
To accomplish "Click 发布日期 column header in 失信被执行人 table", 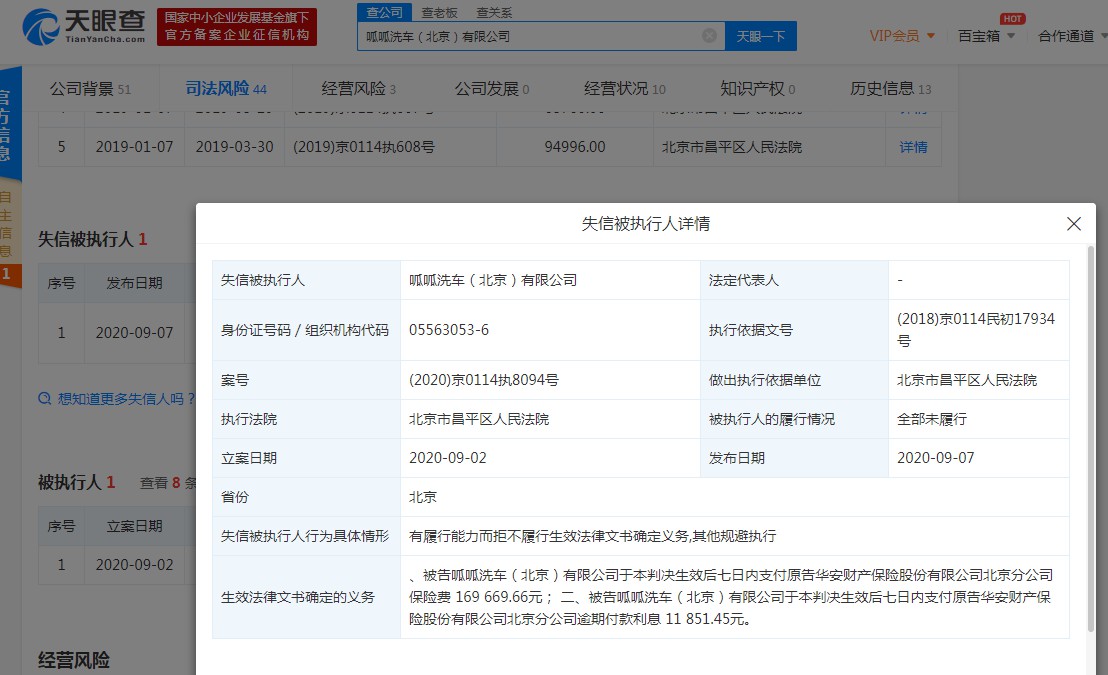I will [x=134, y=283].
